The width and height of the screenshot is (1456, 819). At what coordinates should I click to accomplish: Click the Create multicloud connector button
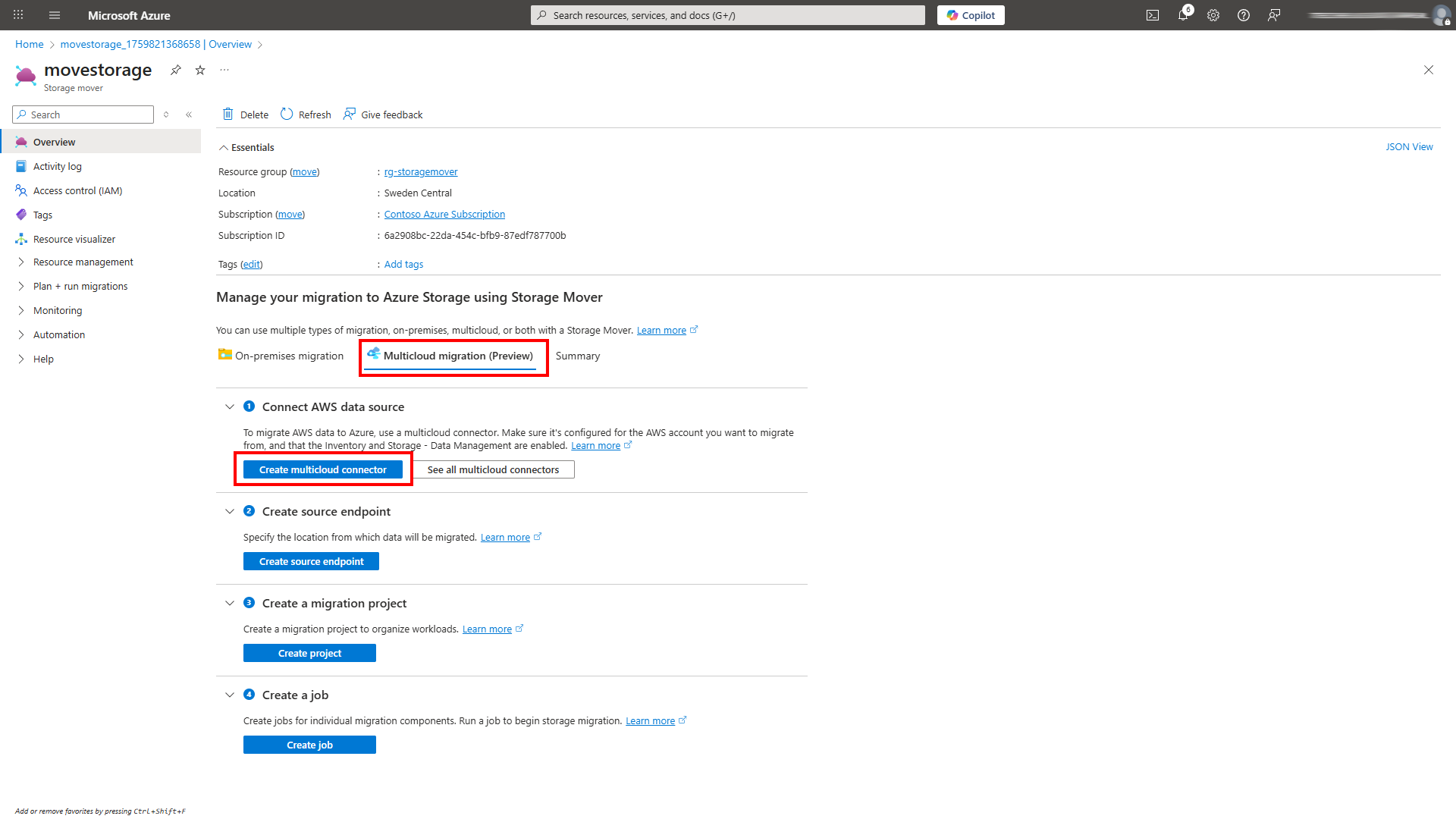click(323, 469)
